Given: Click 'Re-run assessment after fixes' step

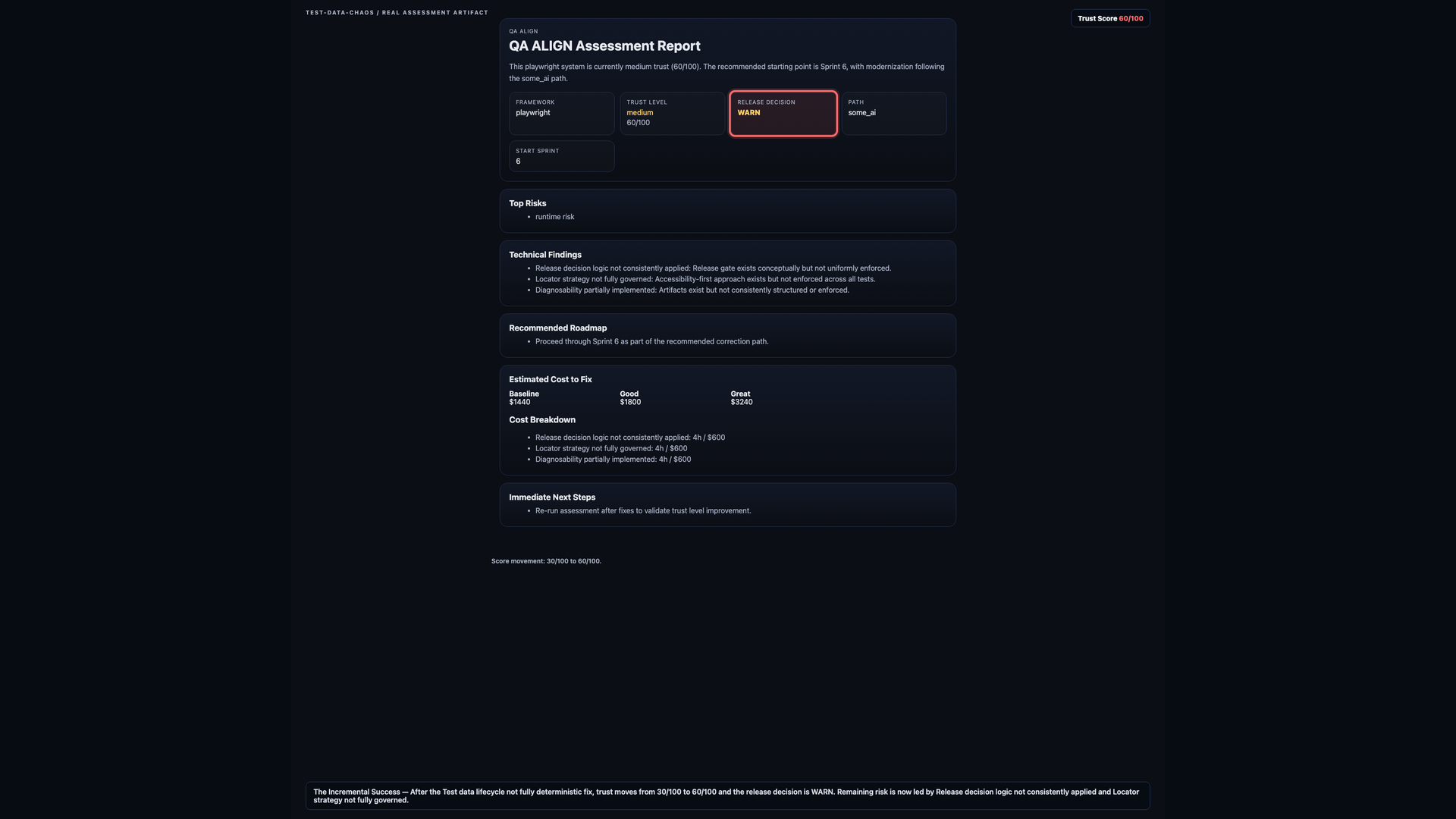Looking at the screenshot, I should pos(643,511).
